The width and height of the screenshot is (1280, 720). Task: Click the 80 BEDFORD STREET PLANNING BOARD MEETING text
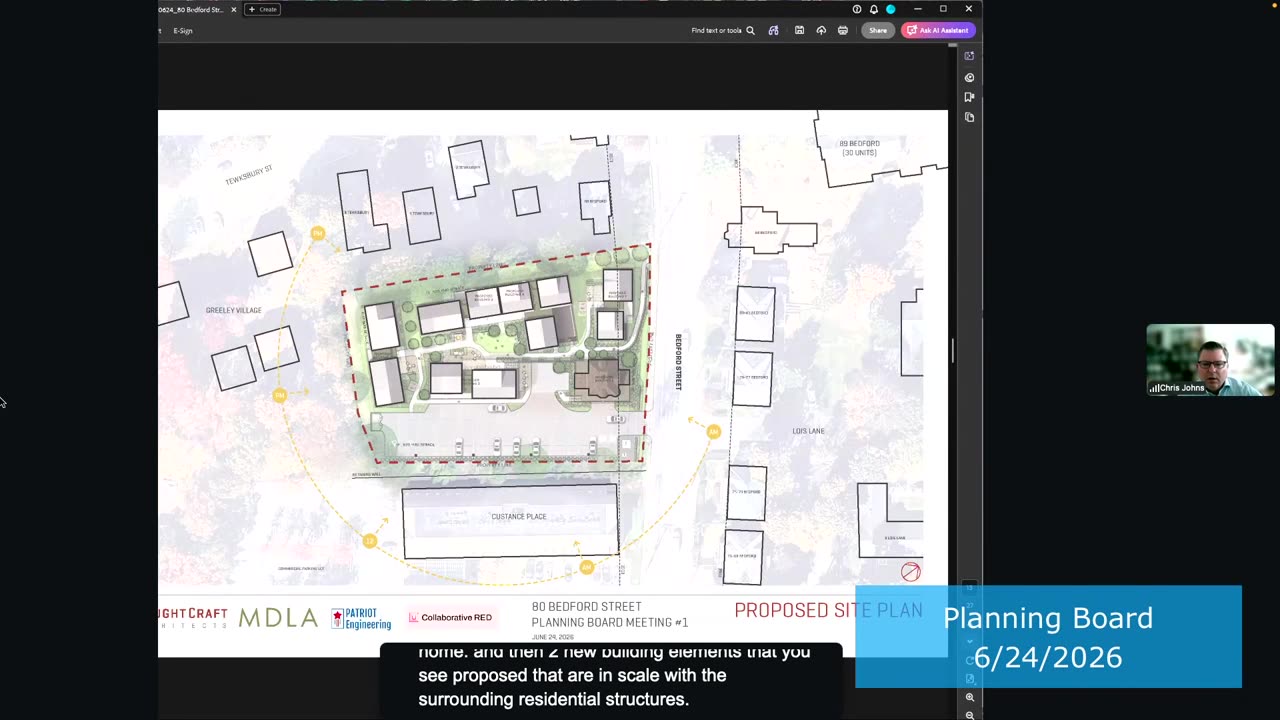pyautogui.click(x=610, y=614)
